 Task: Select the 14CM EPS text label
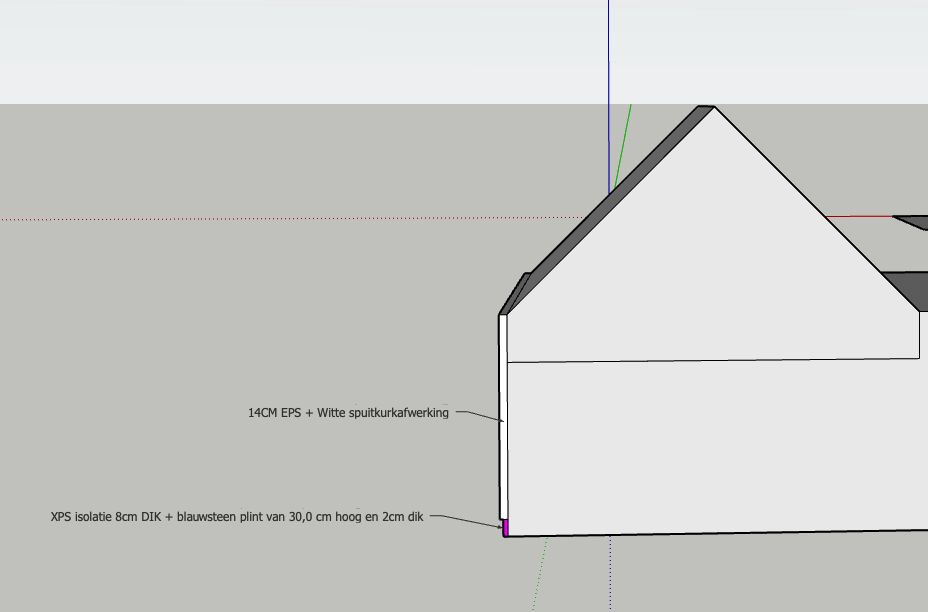point(348,413)
